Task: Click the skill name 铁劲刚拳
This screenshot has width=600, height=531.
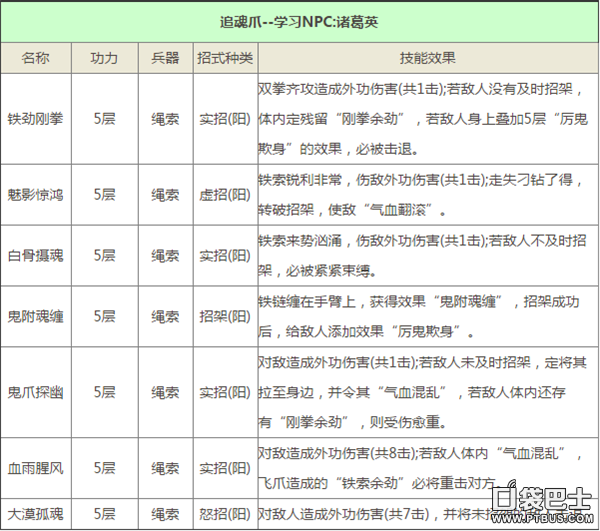Action: tap(35, 116)
